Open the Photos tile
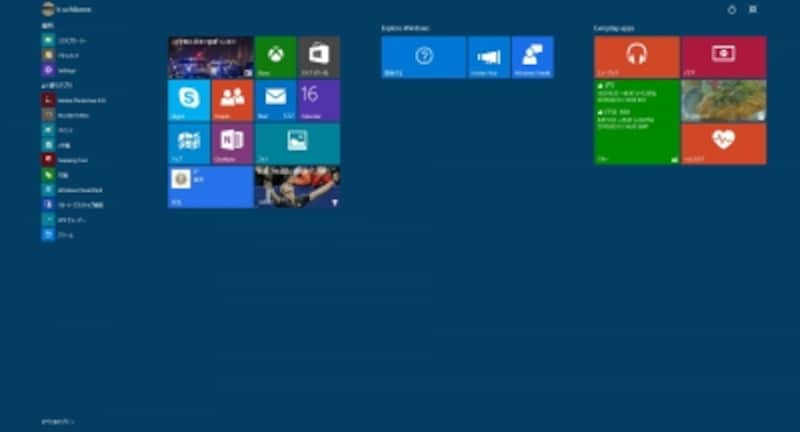The height and width of the screenshot is (432, 800). [x=297, y=143]
